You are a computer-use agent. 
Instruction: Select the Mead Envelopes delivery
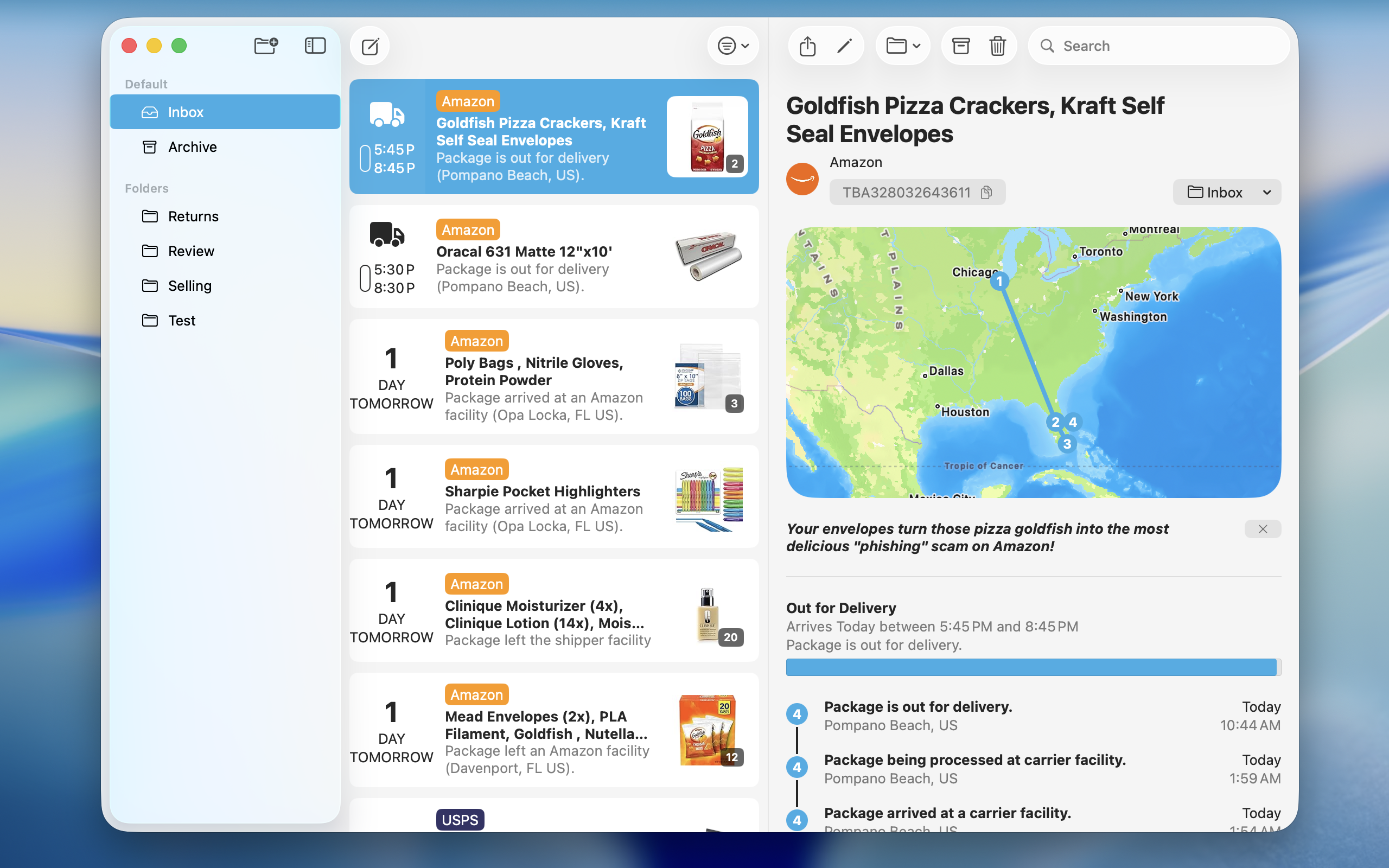click(x=554, y=730)
